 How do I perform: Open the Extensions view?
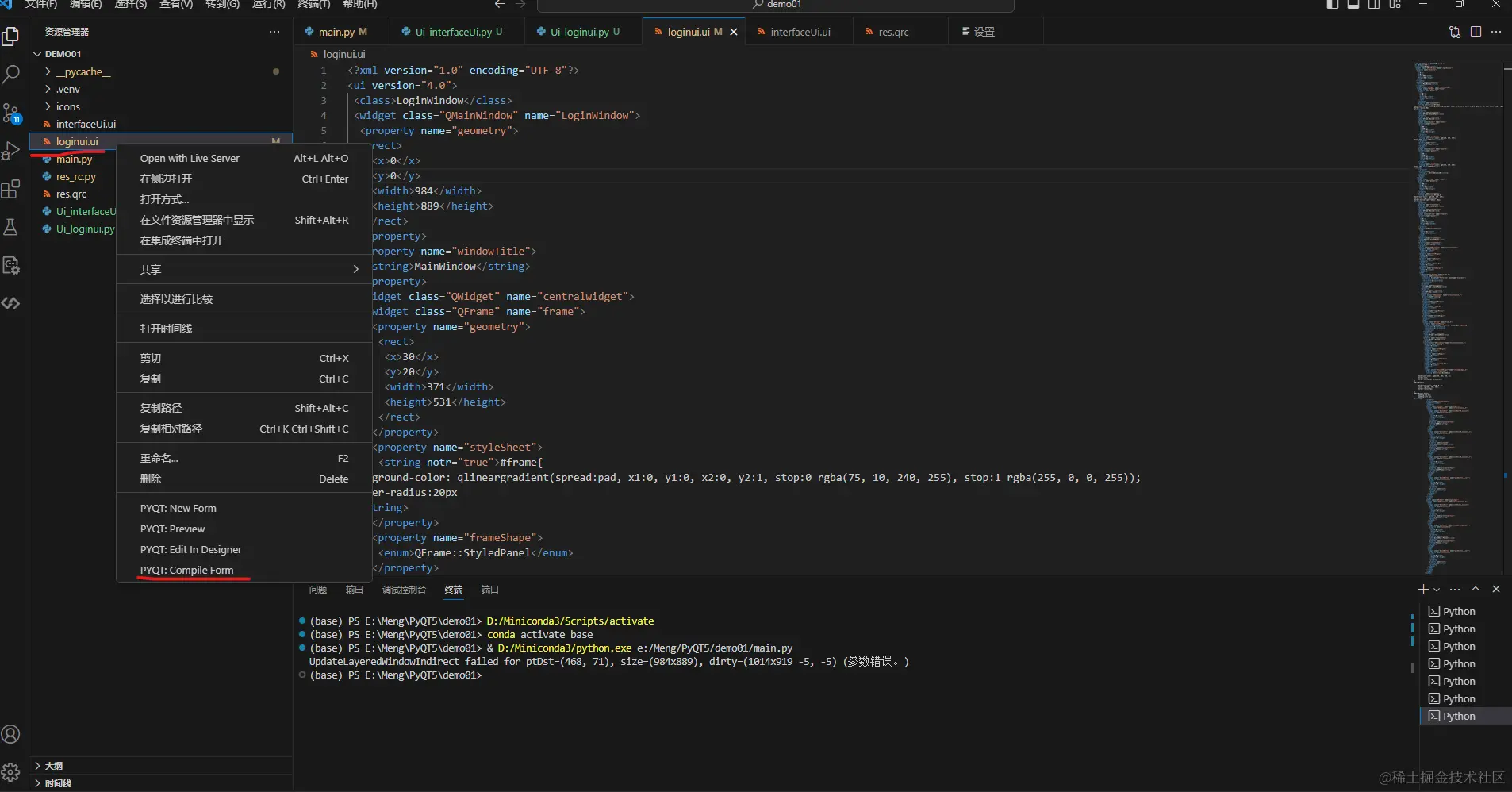pos(12,189)
